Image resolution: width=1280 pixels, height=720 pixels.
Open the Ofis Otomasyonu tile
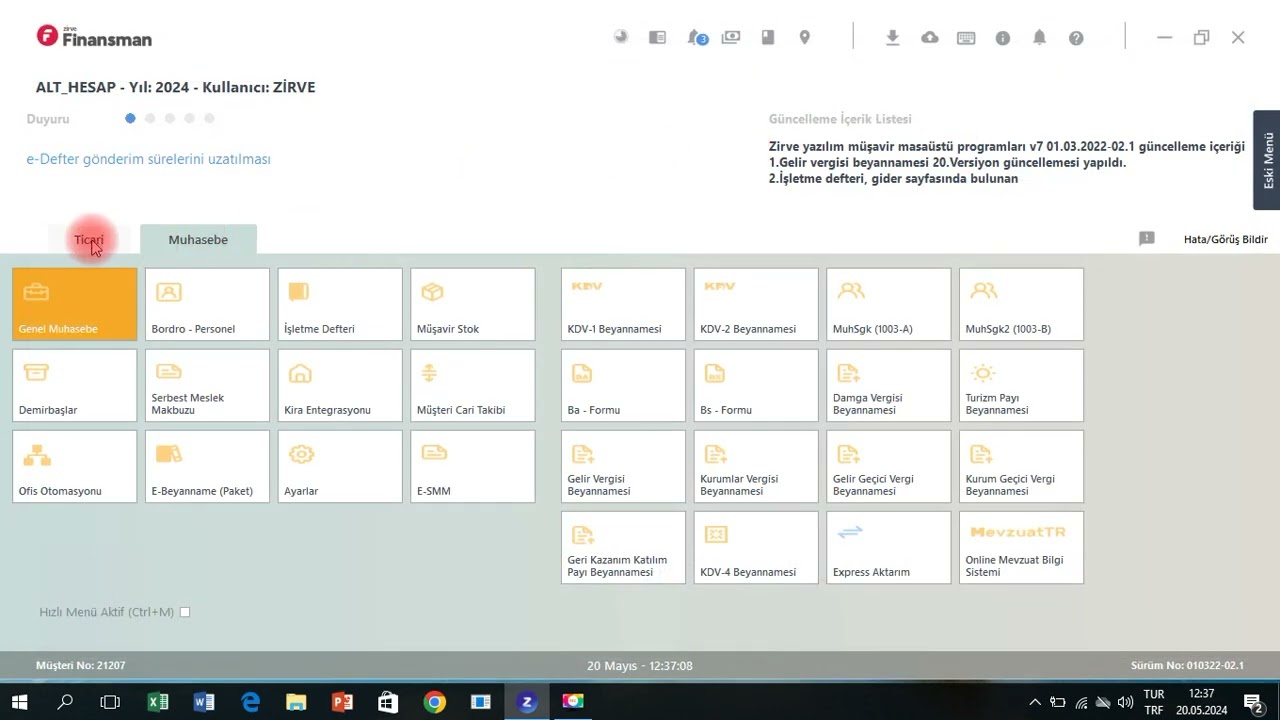[x=75, y=466]
